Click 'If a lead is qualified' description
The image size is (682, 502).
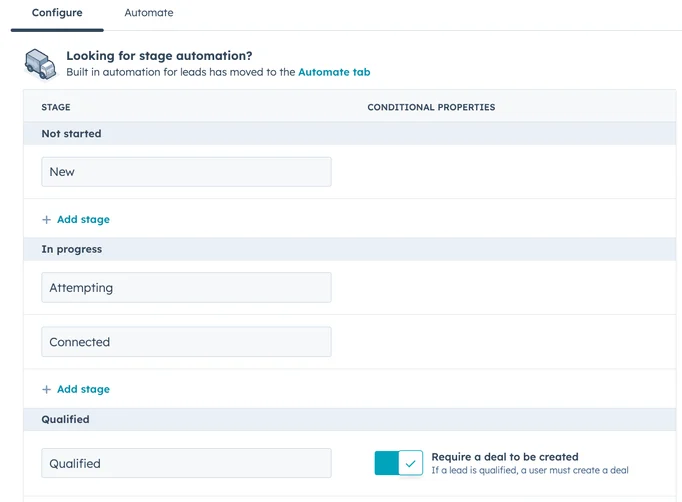point(530,470)
